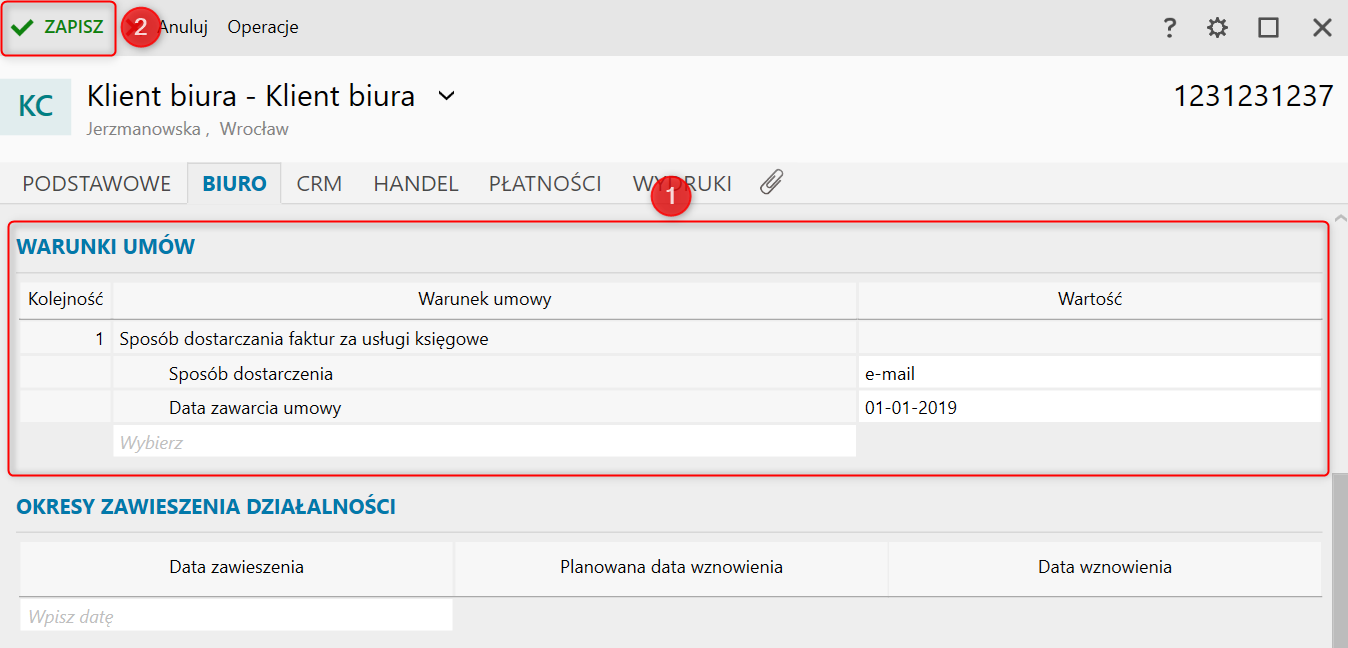Open the help question mark icon
This screenshot has width=1348, height=648.
click(1169, 28)
